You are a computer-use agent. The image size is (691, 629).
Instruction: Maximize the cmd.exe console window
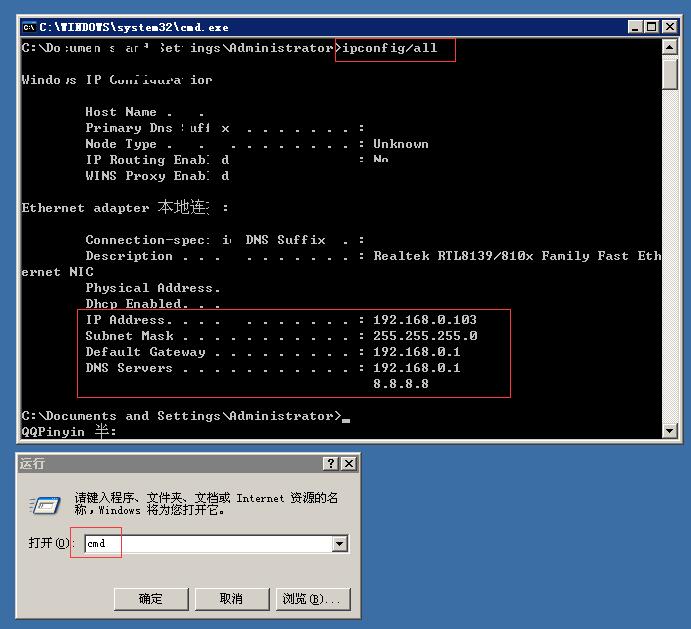(651, 27)
